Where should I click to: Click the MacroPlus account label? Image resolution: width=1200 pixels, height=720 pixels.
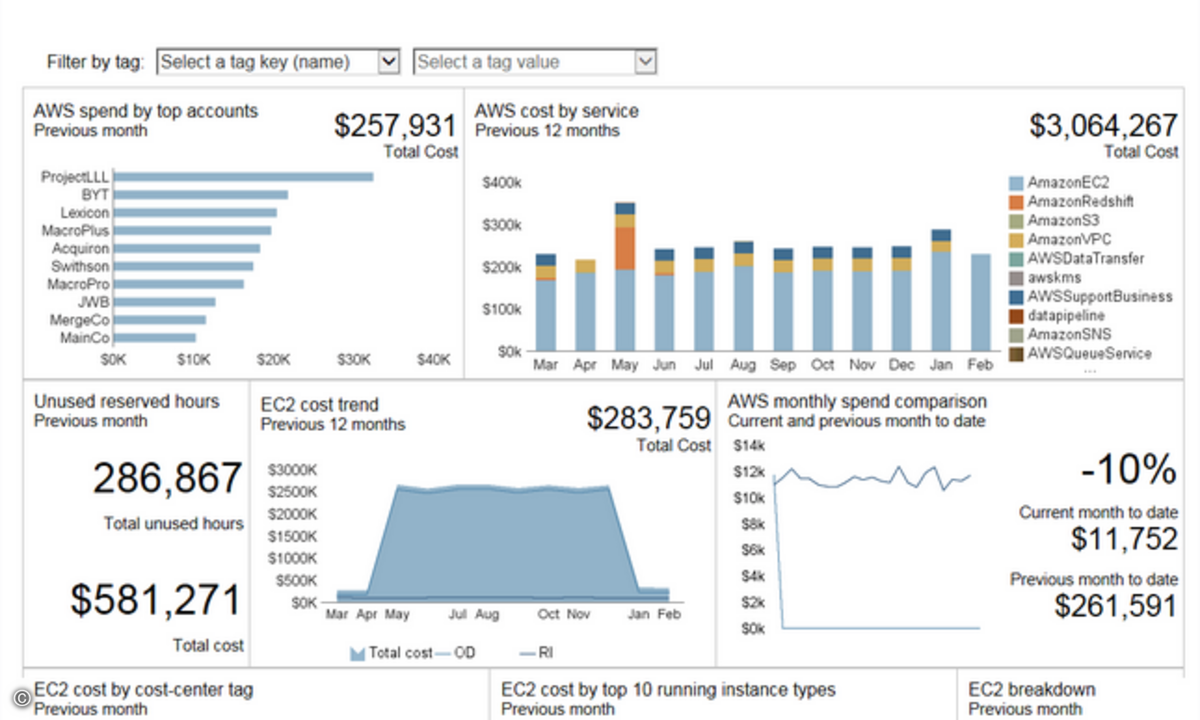75,231
